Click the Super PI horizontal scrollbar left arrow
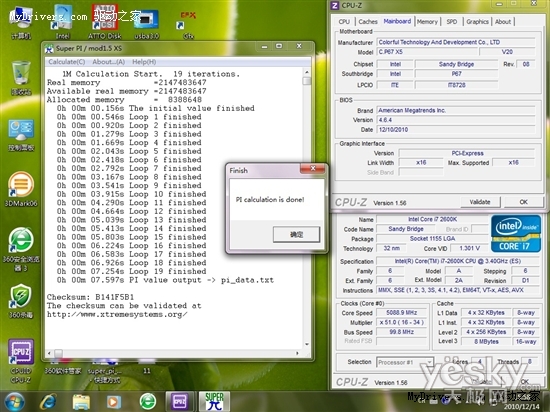This screenshot has height=412, width=550. (49, 353)
